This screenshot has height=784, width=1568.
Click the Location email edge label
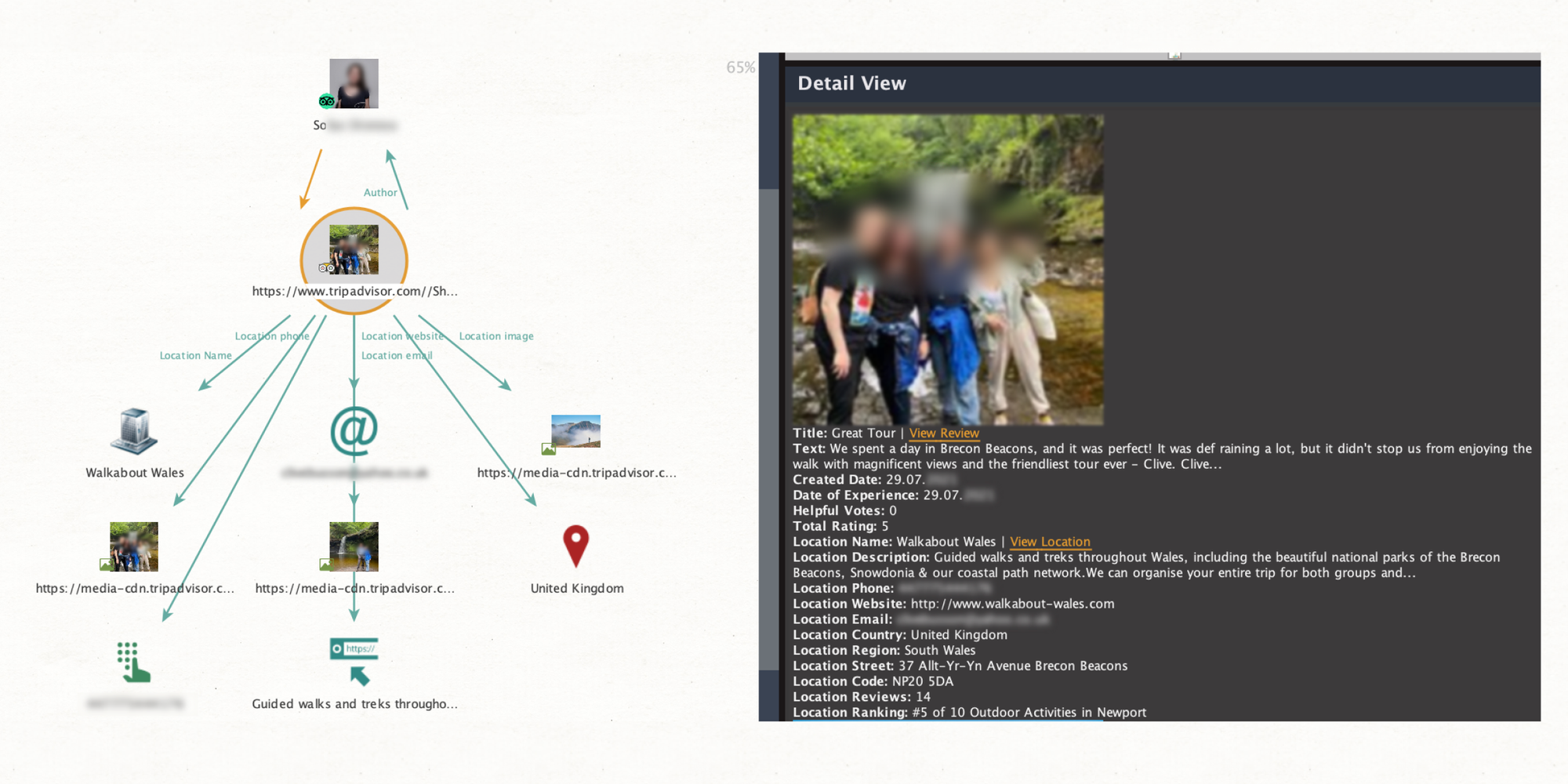pyautogui.click(x=397, y=355)
